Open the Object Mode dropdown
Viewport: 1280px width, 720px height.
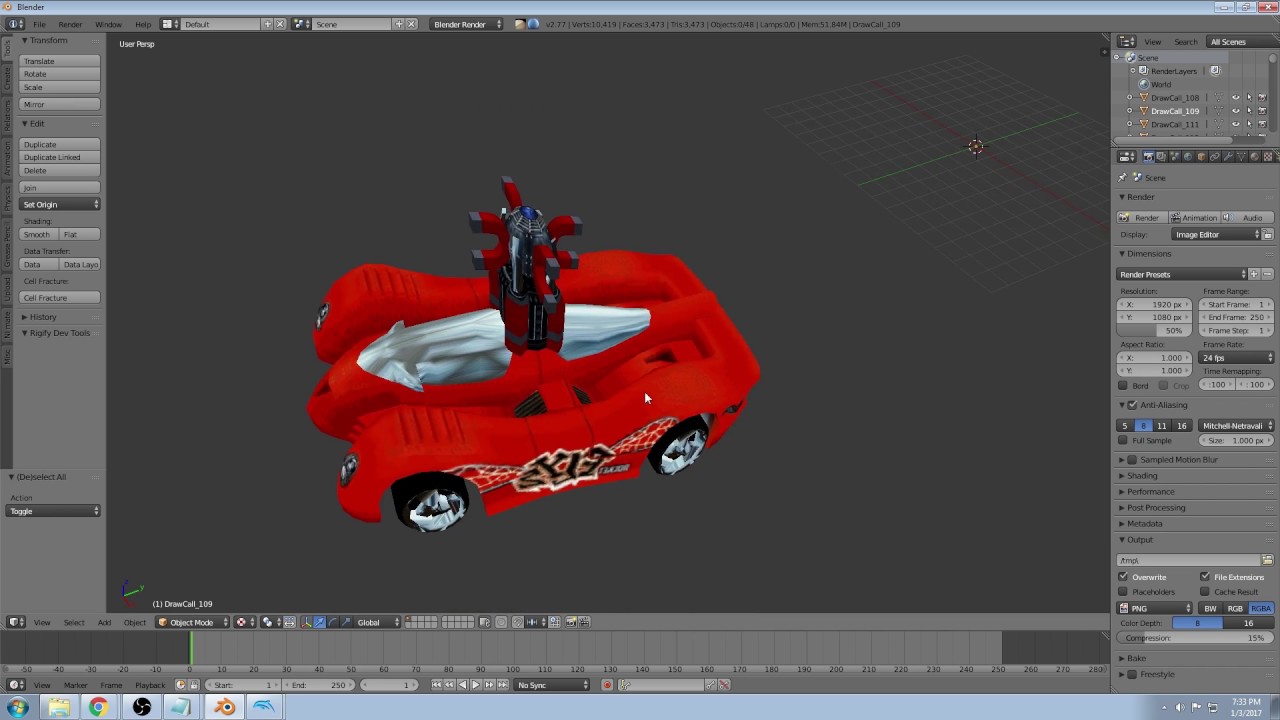(x=192, y=622)
